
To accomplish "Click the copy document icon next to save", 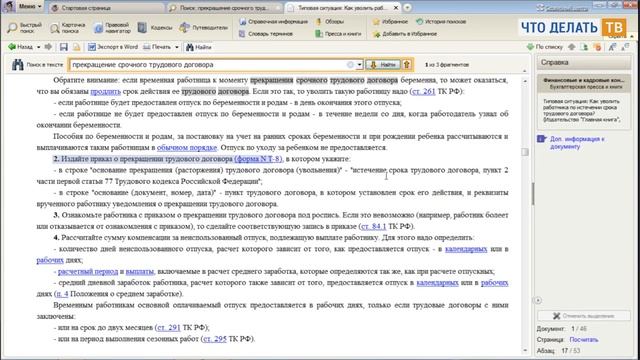I will coord(76,47).
